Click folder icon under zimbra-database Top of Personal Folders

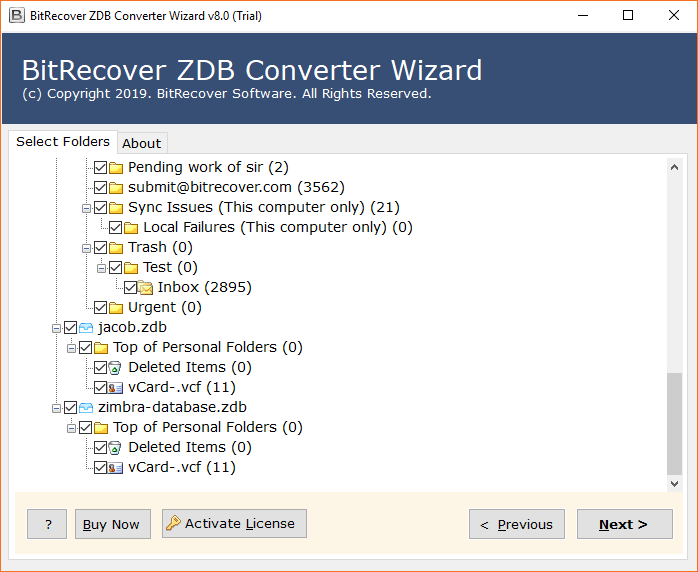click(x=101, y=428)
